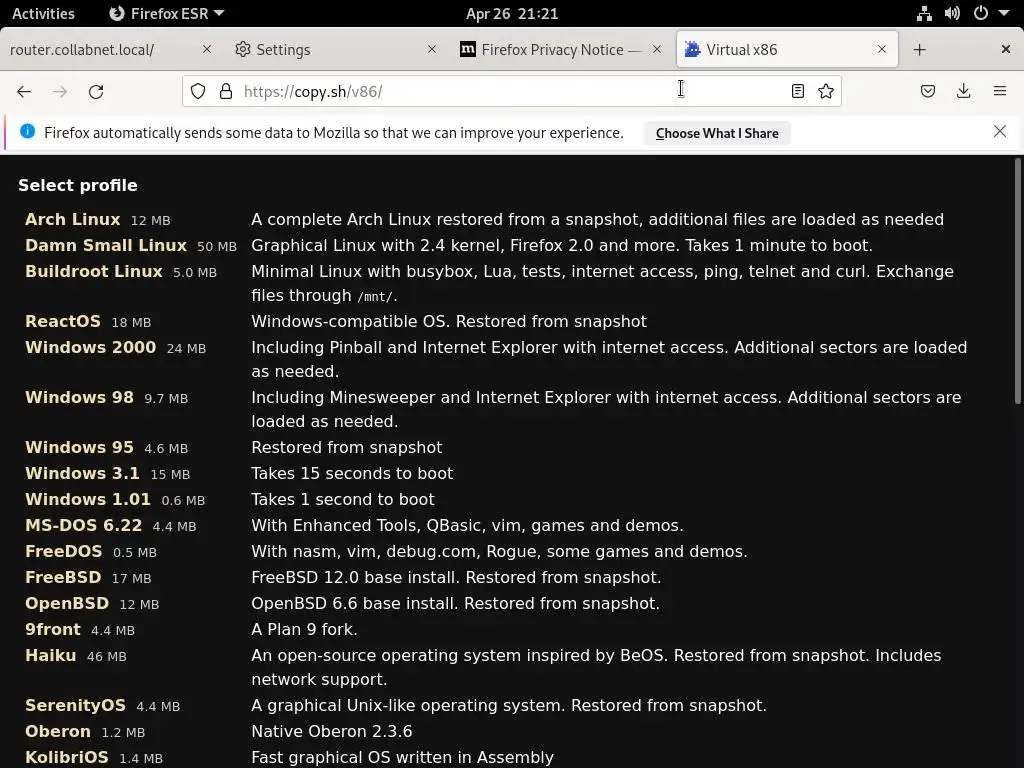Select the Virtual x86 tab
The width and height of the screenshot is (1024, 768).
click(x=787, y=50)
